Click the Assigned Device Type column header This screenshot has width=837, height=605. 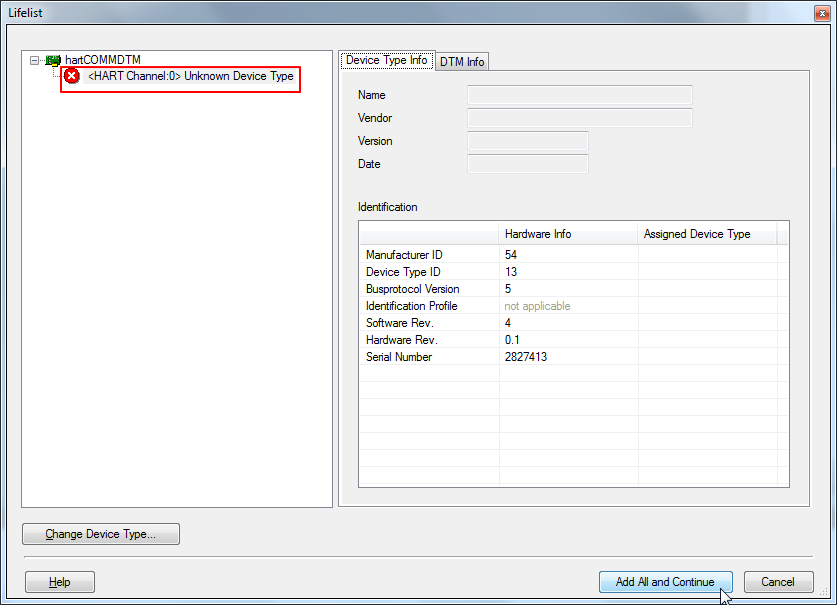pos(707,234)
